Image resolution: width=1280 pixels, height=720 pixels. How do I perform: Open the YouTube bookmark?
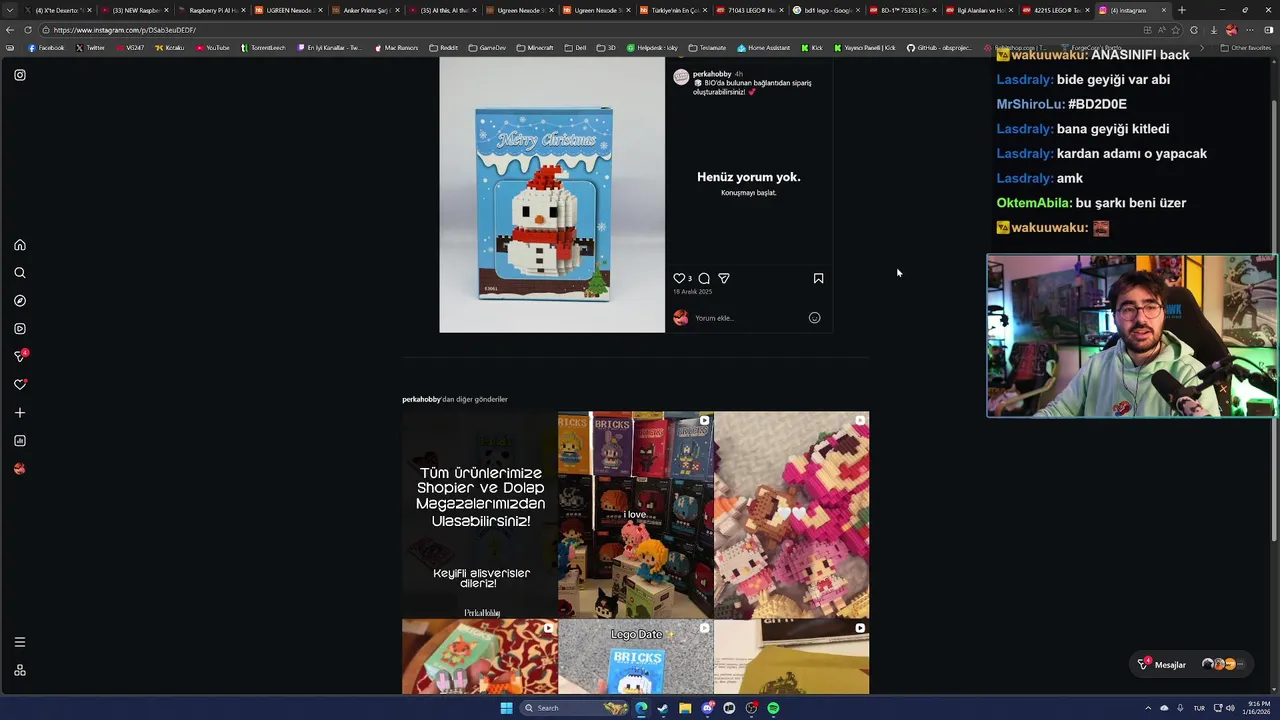pos(212,47)
